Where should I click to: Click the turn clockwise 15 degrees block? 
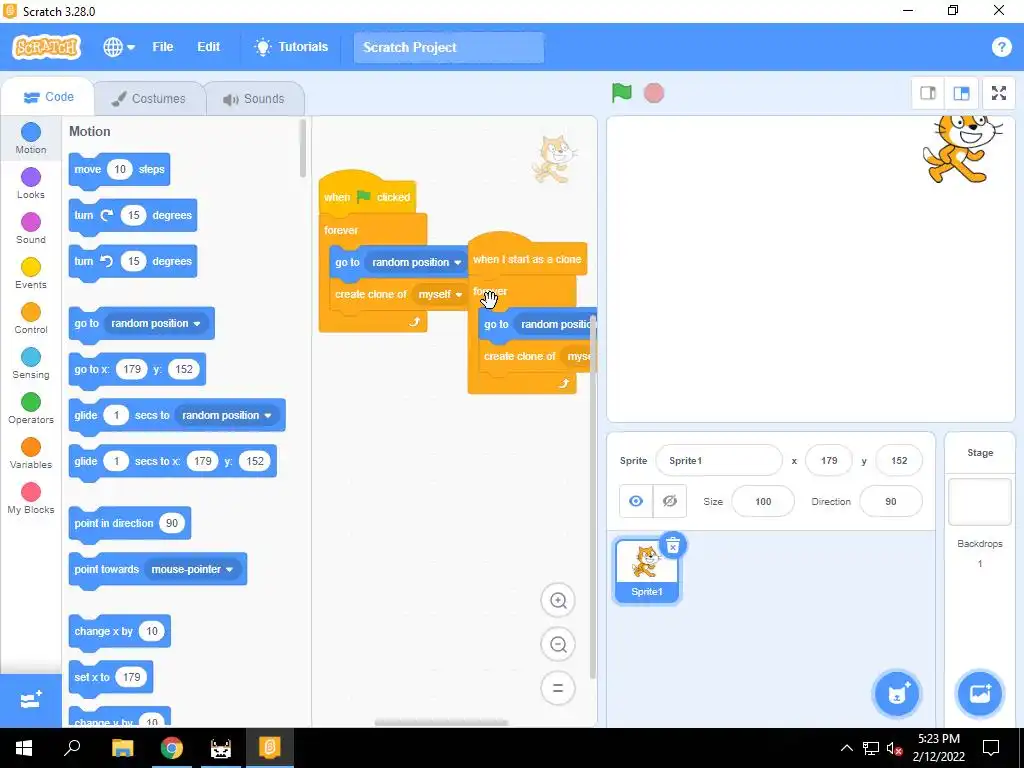click(133, 216)
